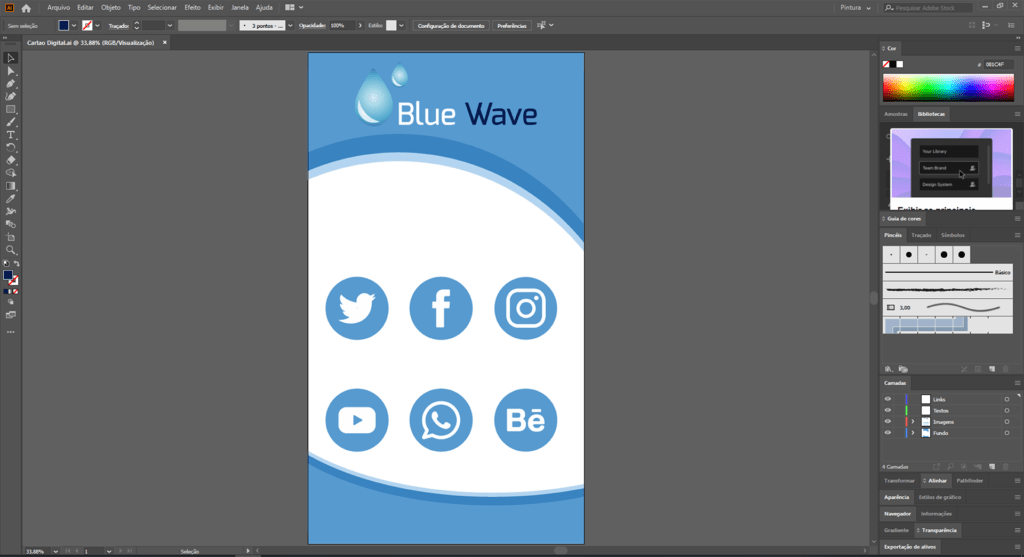Select the Gradient tool
The height and width of the screenshot is (557, 1024).
(x=10, y=186)
